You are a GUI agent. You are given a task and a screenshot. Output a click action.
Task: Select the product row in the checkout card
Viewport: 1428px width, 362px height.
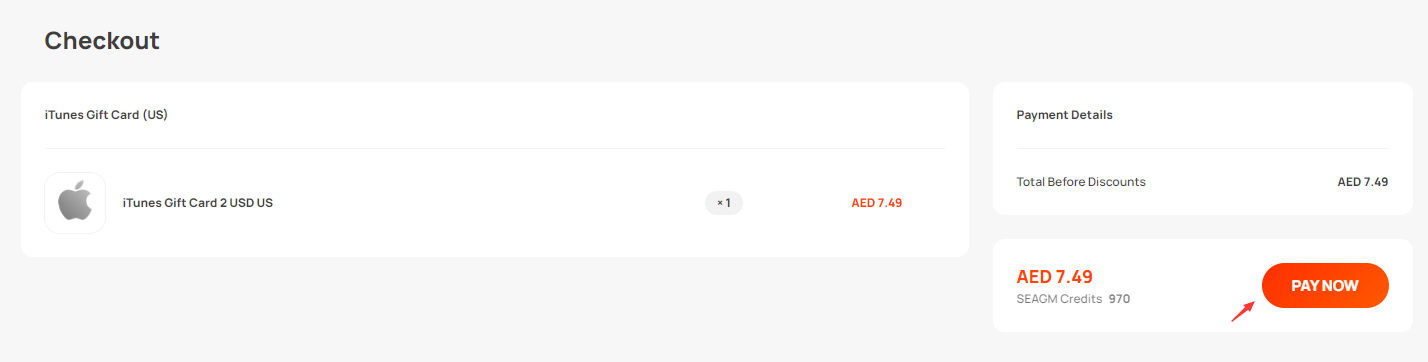pyautogui.click(x=494, y=203)
